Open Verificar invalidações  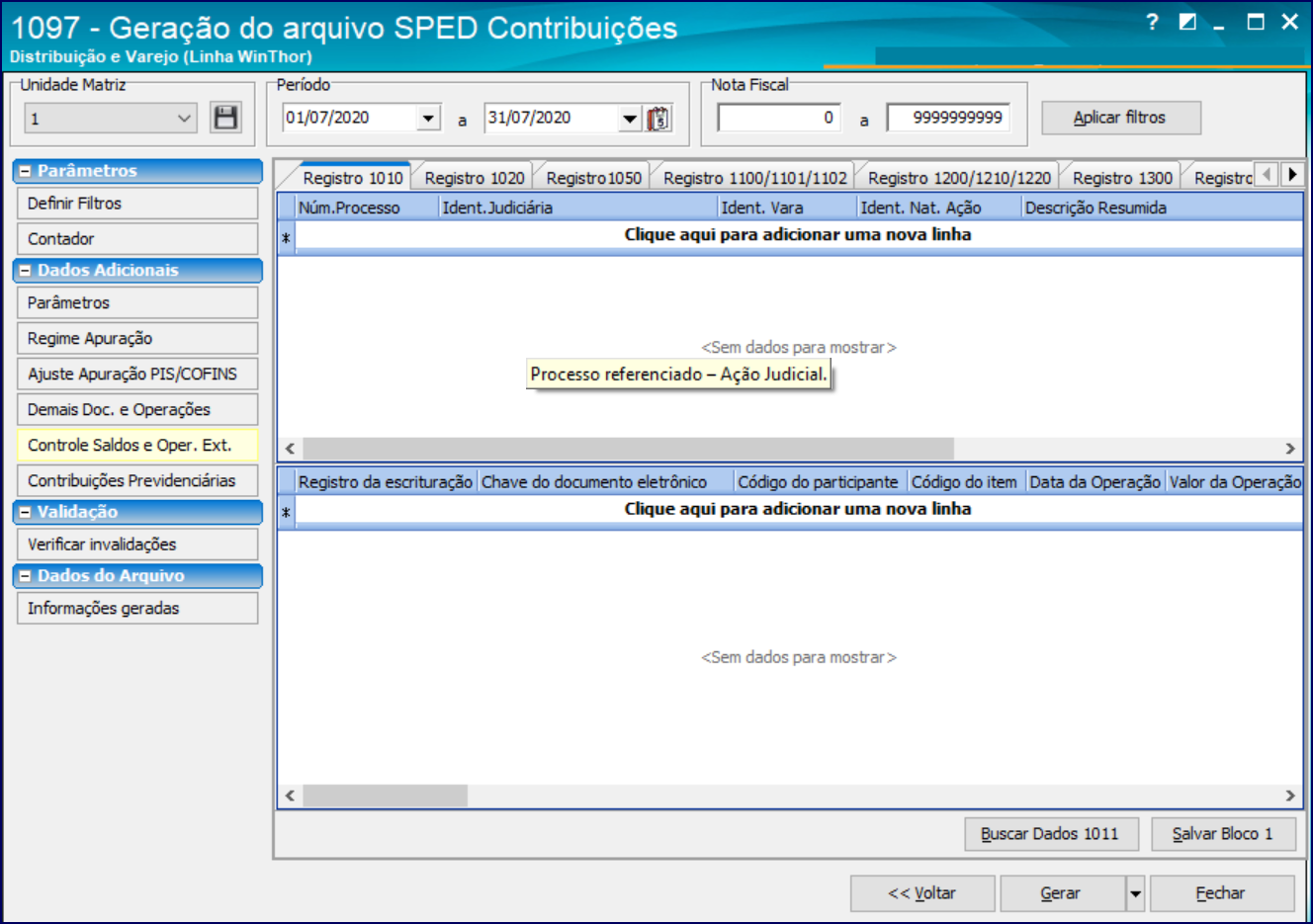click(x=137, y=545)
